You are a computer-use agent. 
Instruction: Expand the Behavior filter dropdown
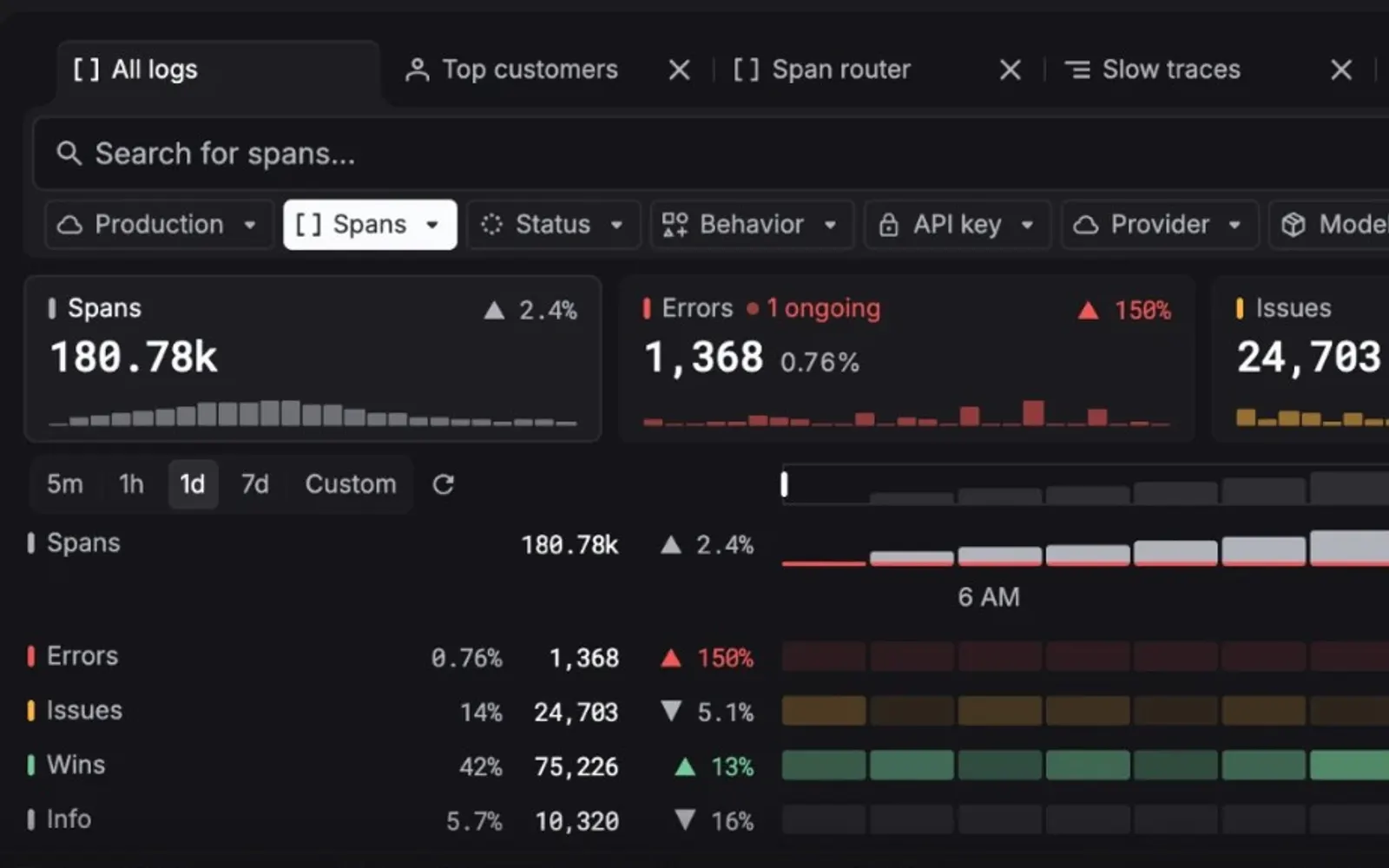752,225
